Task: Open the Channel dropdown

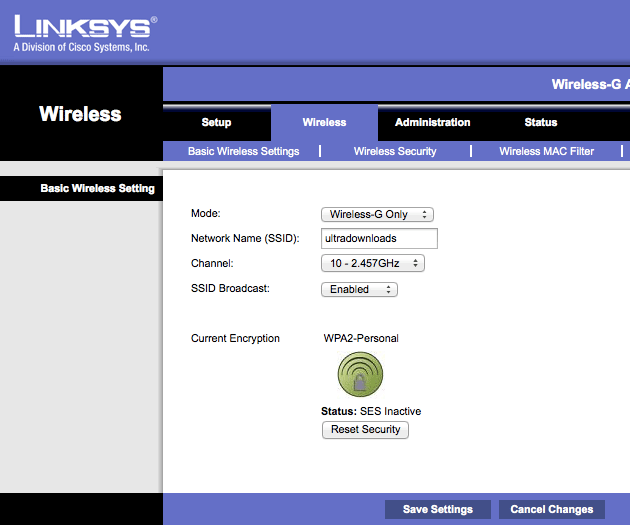Action: point(373,264)
